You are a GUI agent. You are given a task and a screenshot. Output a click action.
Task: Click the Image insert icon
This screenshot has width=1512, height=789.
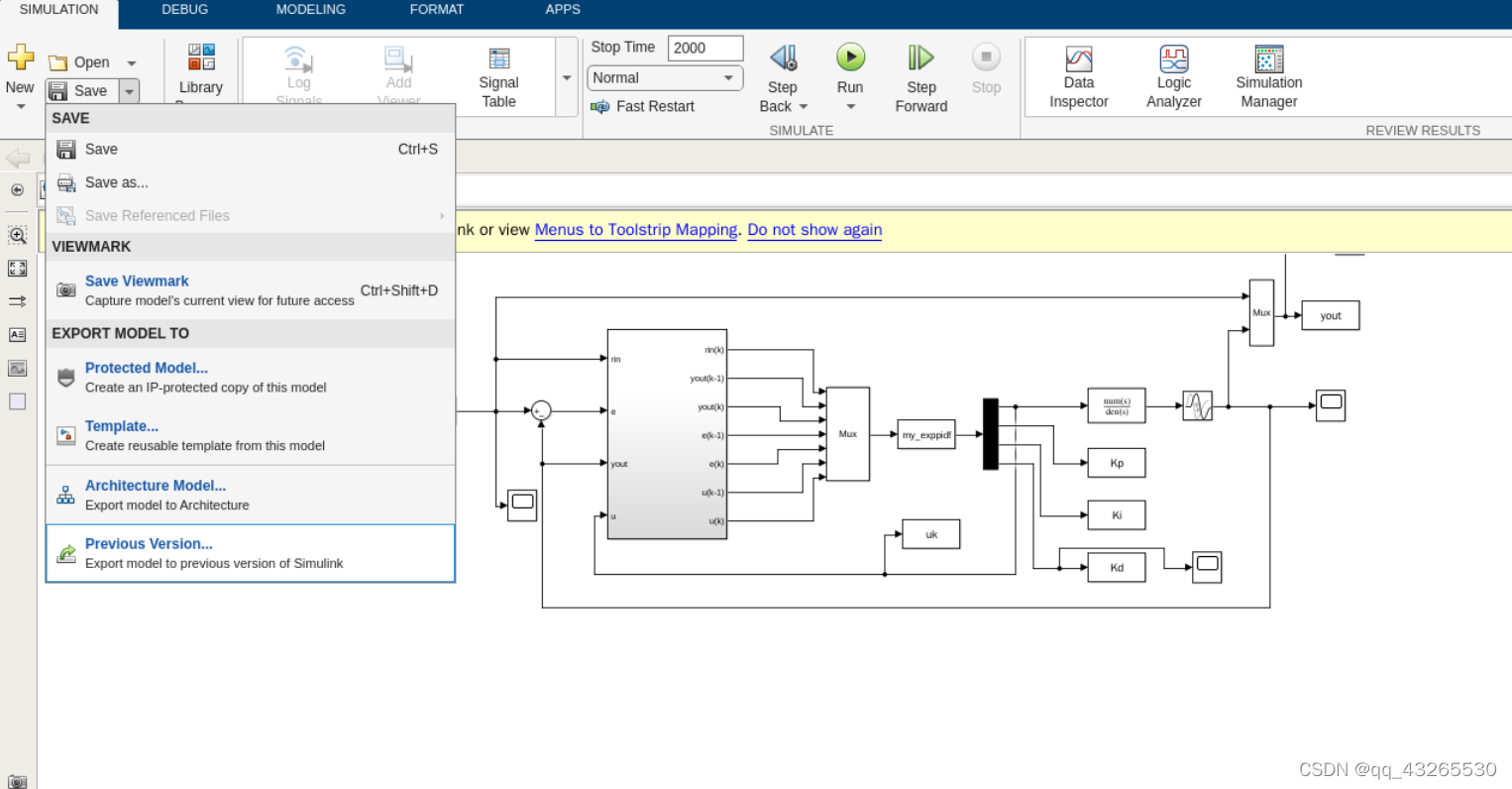click(x=17, y=369)
